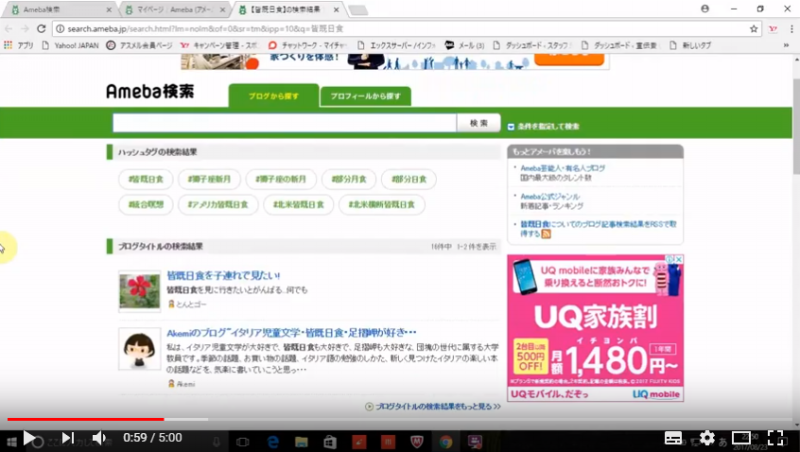The width and height of the screenshot is (800, 452).
Task: Click the #部分日食 hashtag
Action: (x=409, y=179)
